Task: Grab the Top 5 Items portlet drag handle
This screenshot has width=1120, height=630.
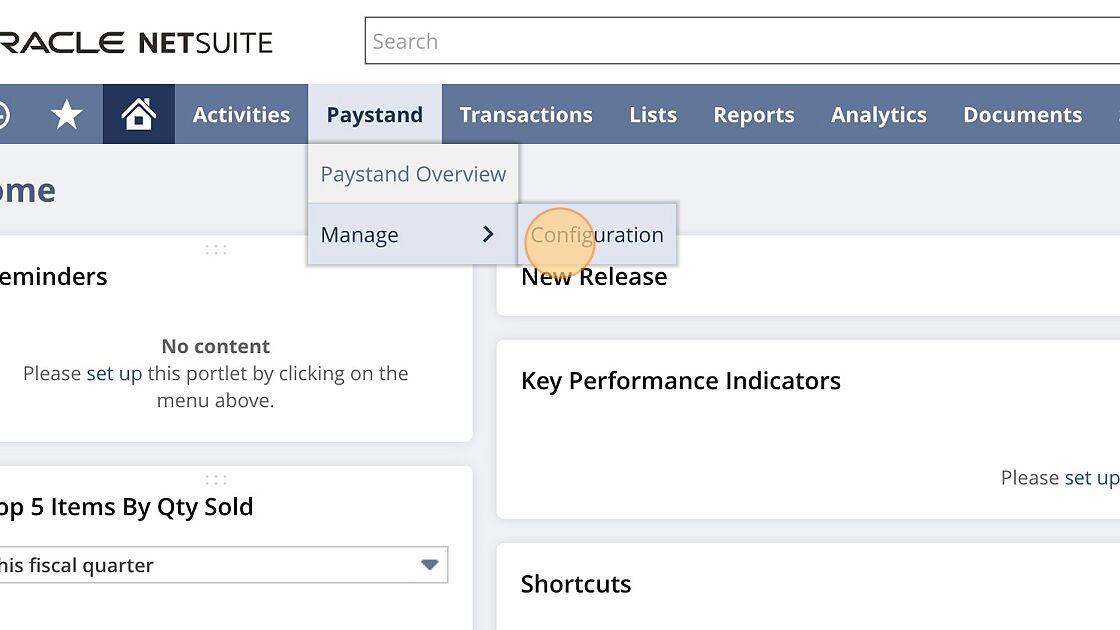Action: click(x=216, y=479)
